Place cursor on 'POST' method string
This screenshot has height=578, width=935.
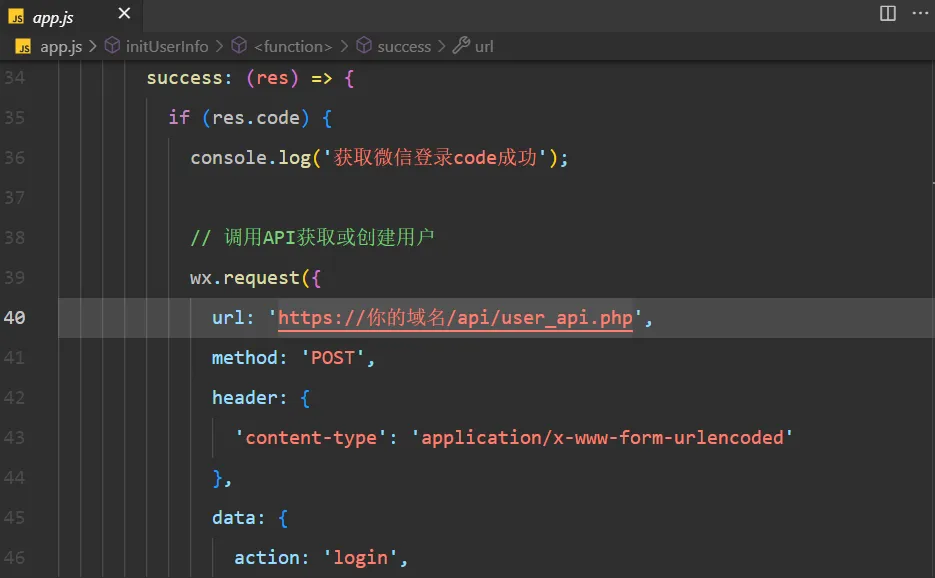click(333, 358)
